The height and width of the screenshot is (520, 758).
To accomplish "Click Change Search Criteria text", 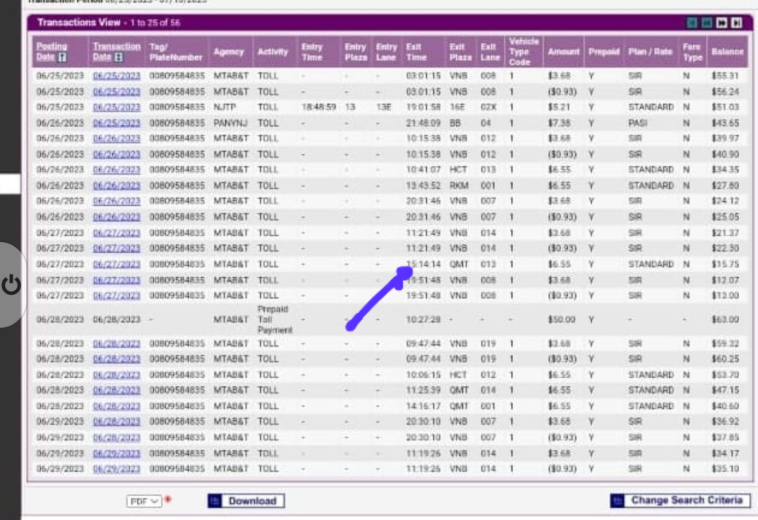I will point(686,500).
